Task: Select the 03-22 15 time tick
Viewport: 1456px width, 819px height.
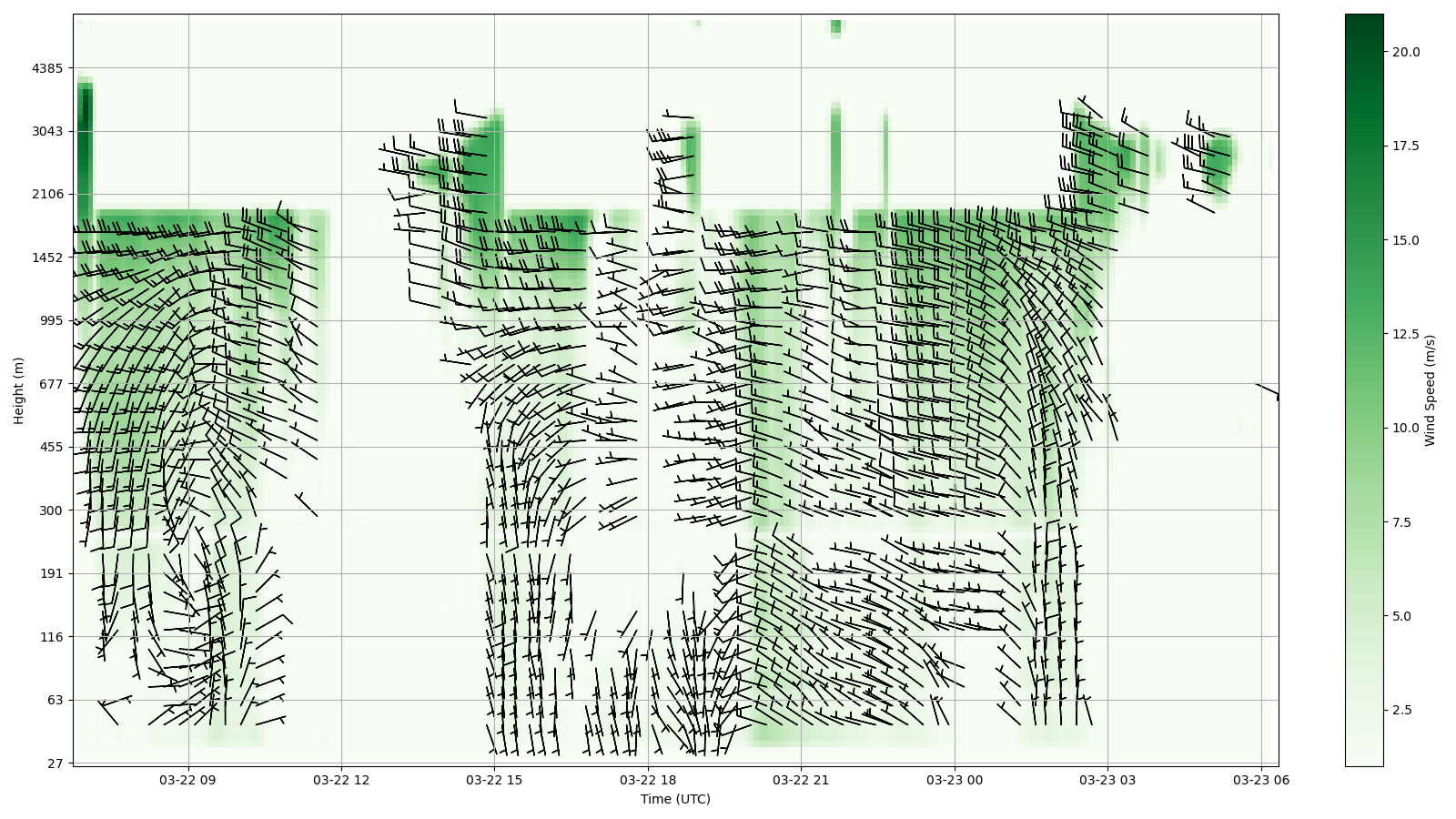Action: click(495, 780)
